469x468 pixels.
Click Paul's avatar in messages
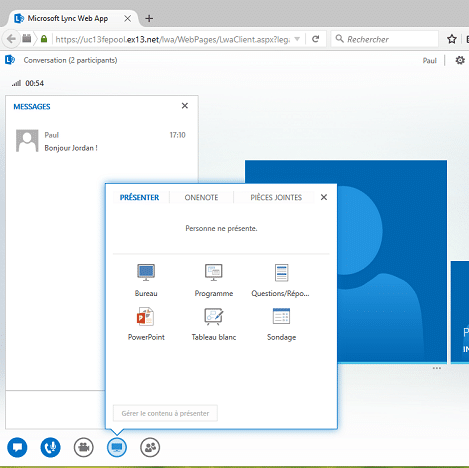tap(27, 141)
